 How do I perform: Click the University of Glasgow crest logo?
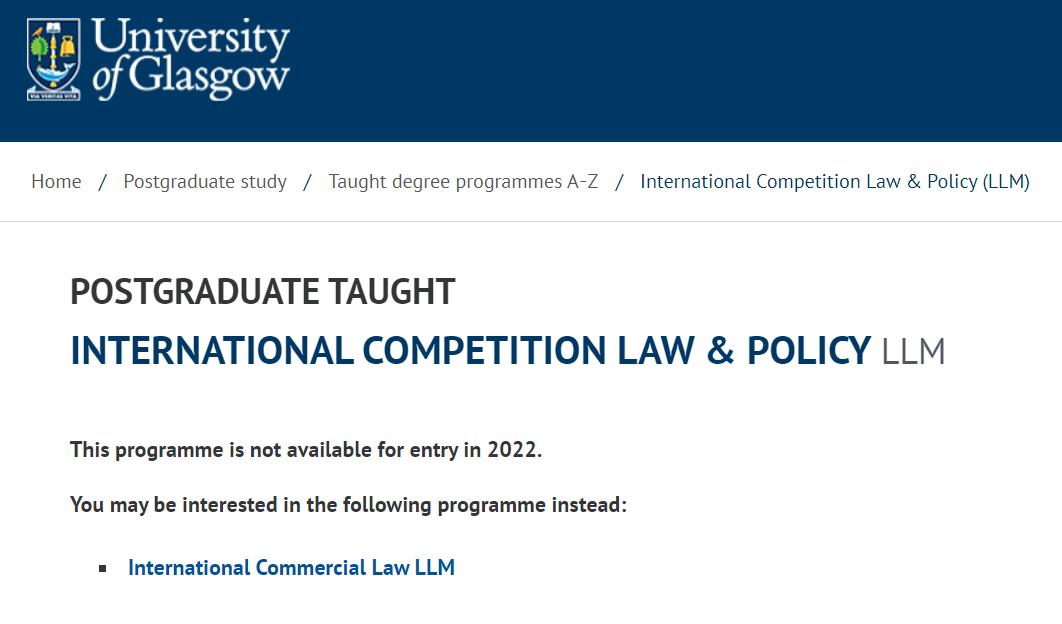tap(53, 60)
